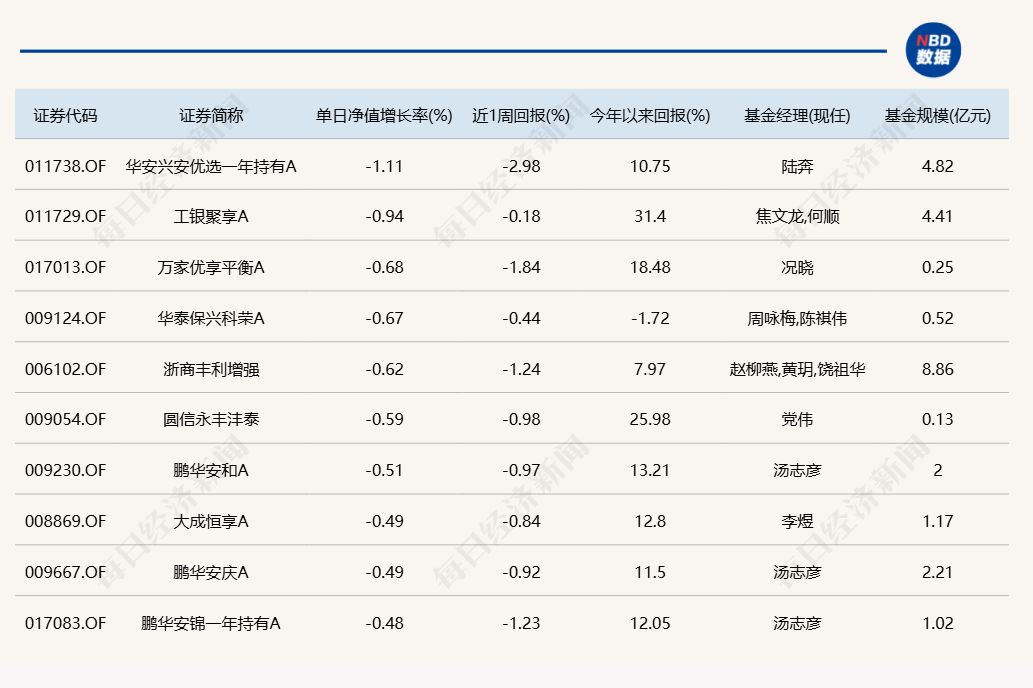1033x688 pixels.
Task: Click the 近1周回报(%) column header
Action: [521, 116]
